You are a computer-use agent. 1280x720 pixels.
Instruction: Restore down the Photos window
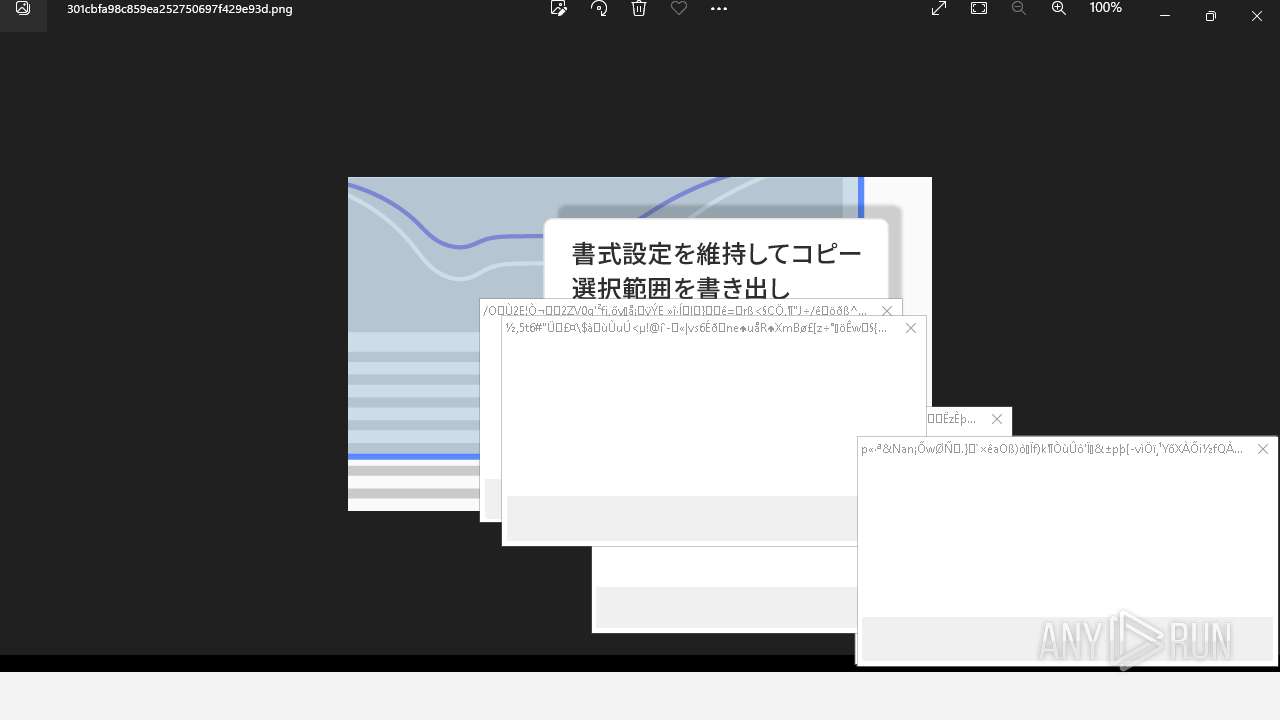pyautogui.click(x=1211, y=16)
